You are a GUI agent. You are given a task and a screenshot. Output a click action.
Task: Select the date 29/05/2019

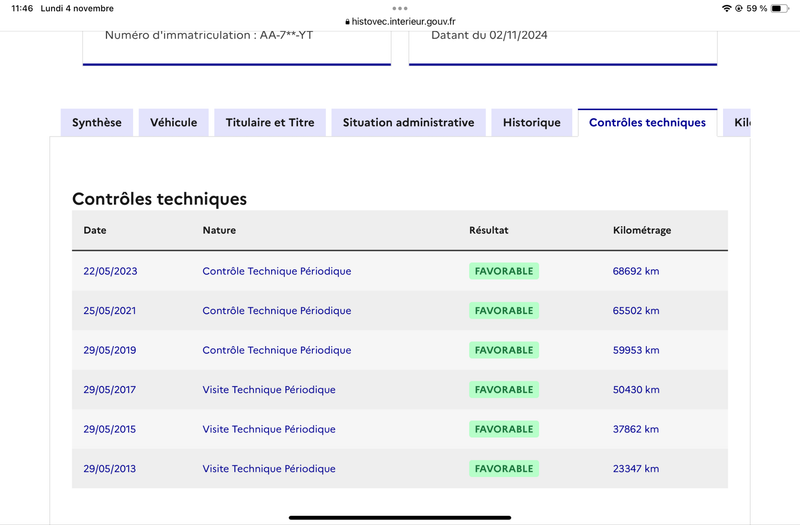110,350
